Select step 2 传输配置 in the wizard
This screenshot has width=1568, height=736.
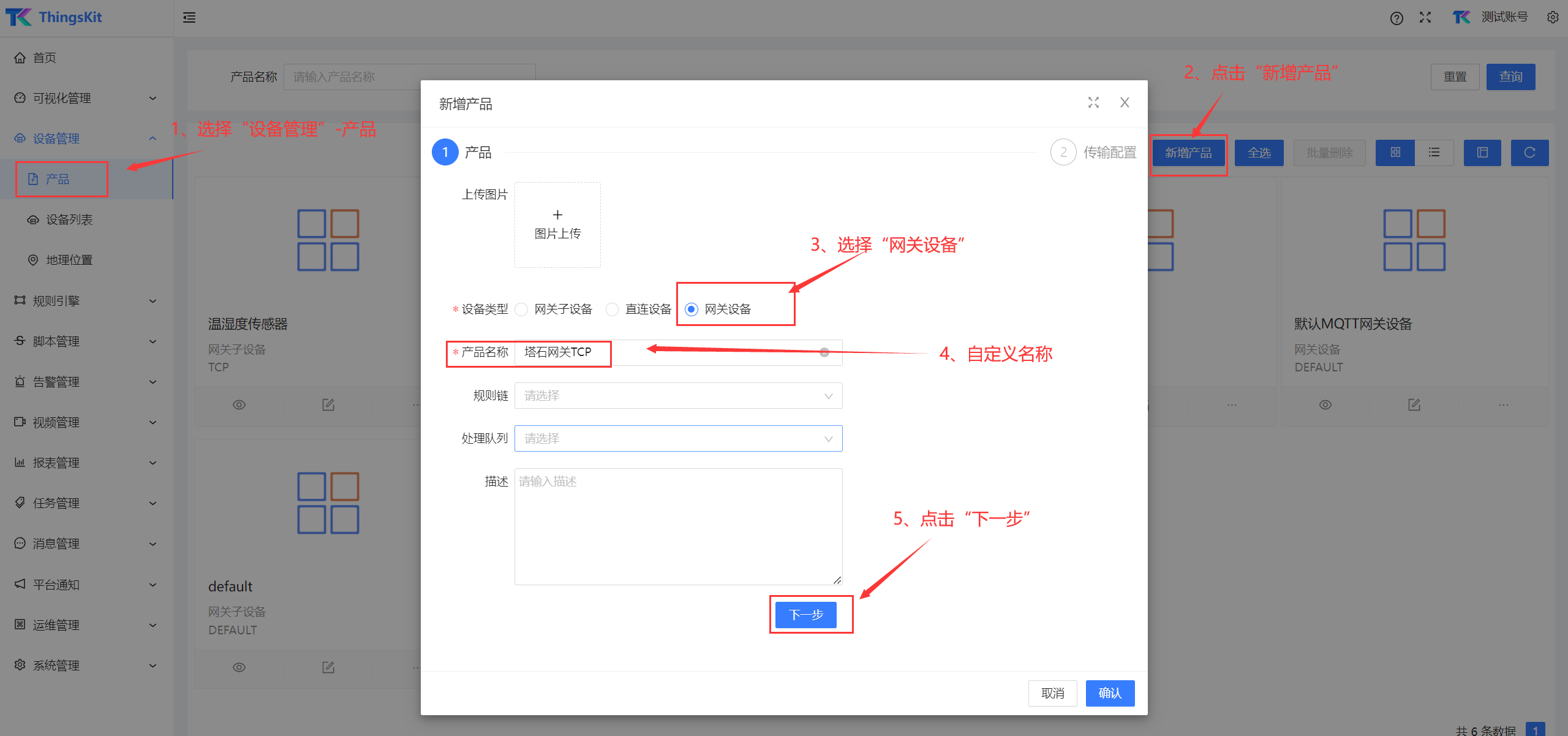click(x=1093, y=152)
